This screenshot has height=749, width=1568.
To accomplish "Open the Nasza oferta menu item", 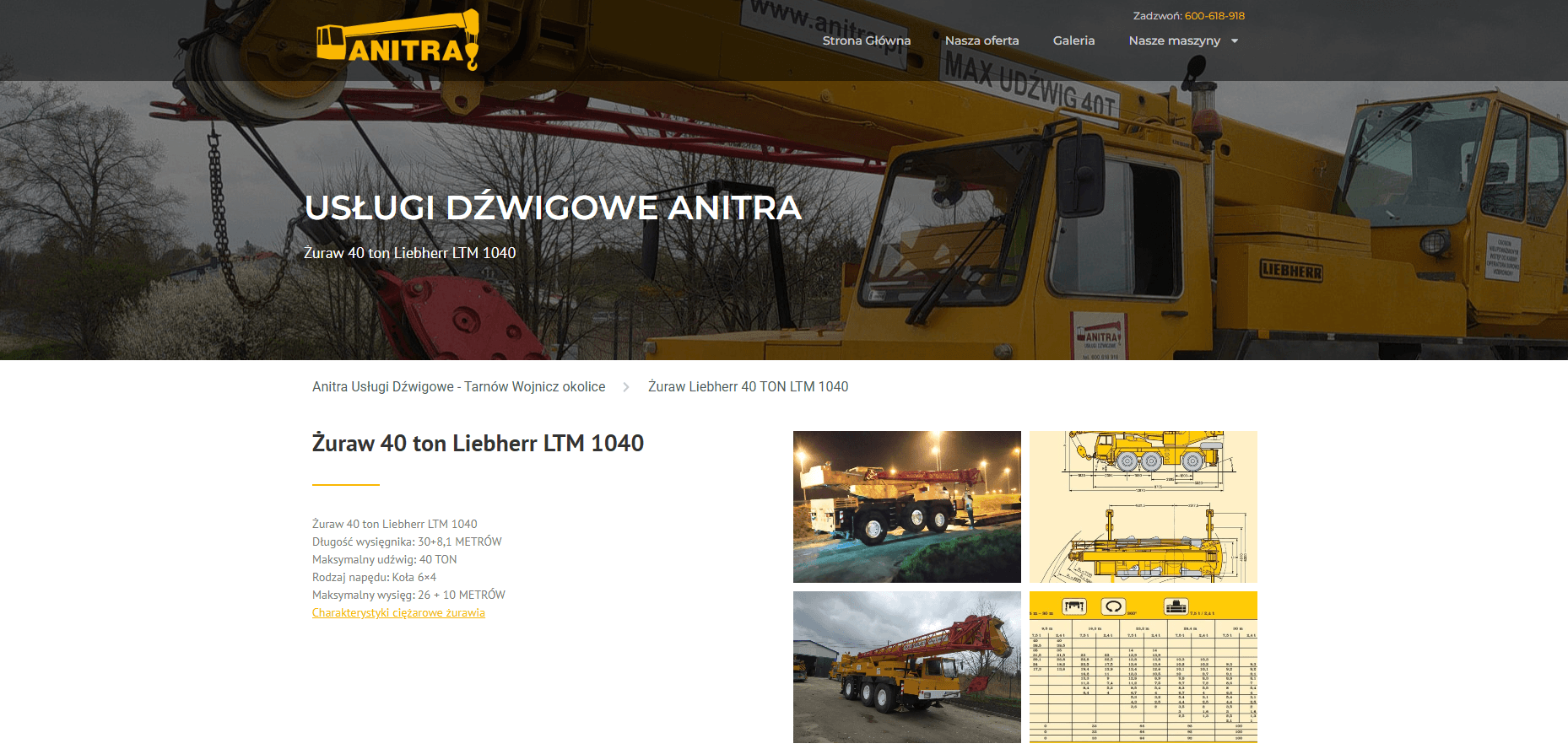I will pos(981,40).
